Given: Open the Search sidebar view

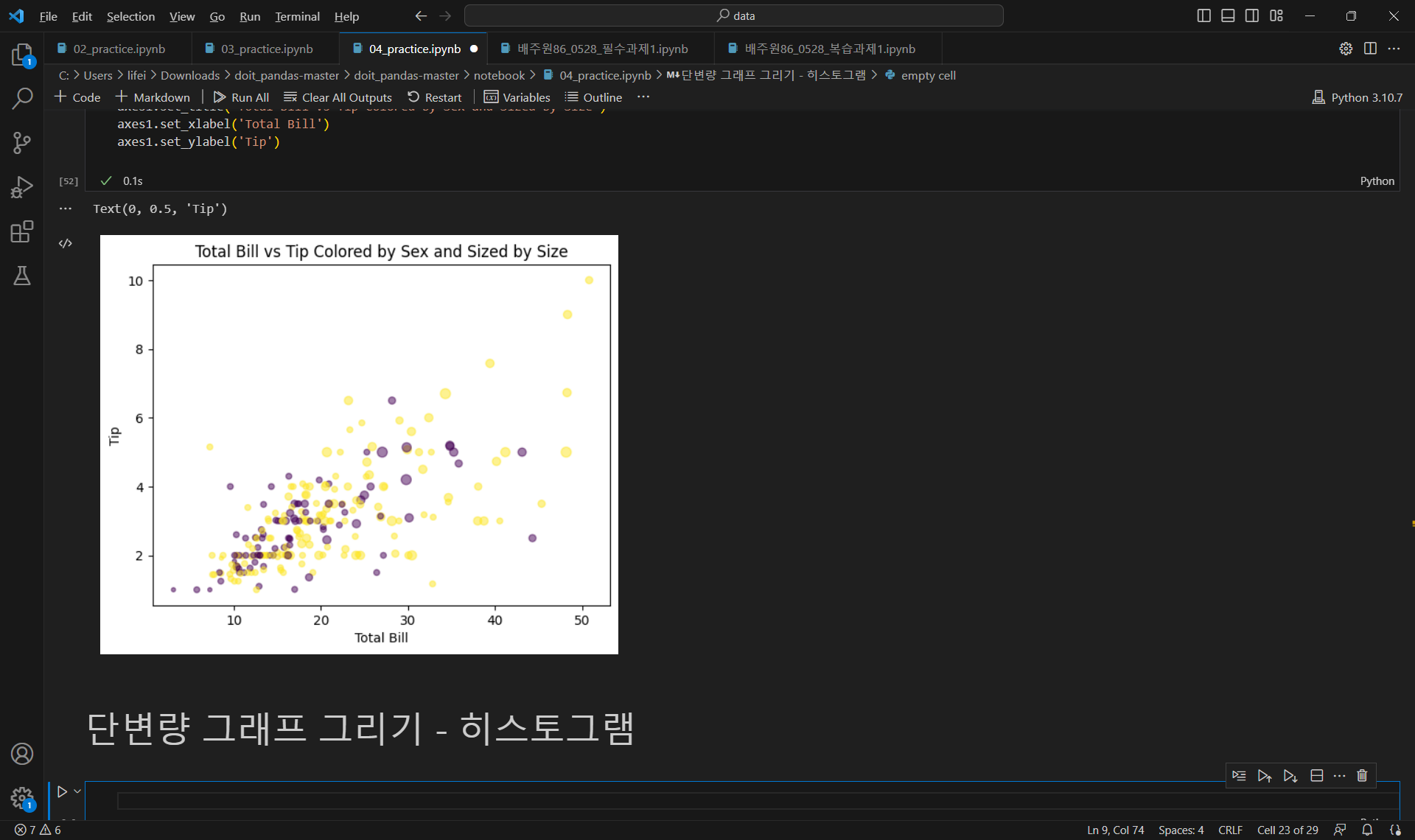Looking at the screenshot, I should (22, 99).
